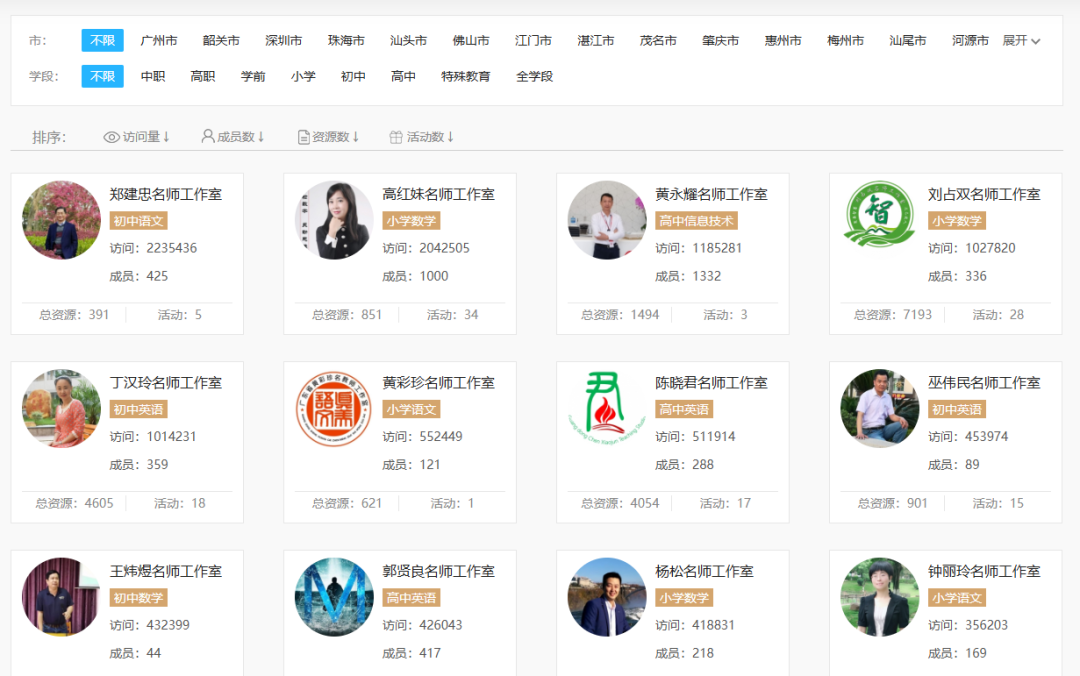Select 不限 in city filter row
Viewport: 1080px width, 676px height.
(102, 41)
